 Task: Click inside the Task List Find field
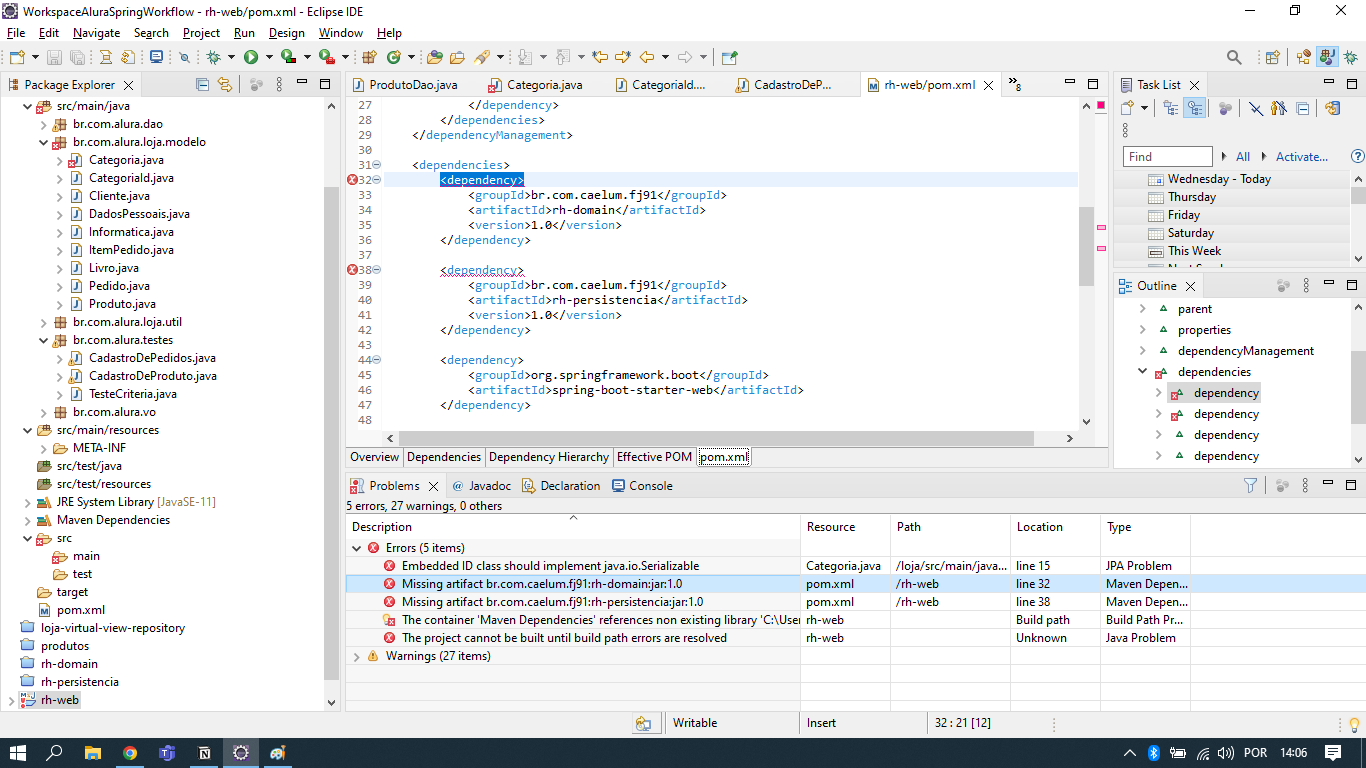[x=1168, y=157]
